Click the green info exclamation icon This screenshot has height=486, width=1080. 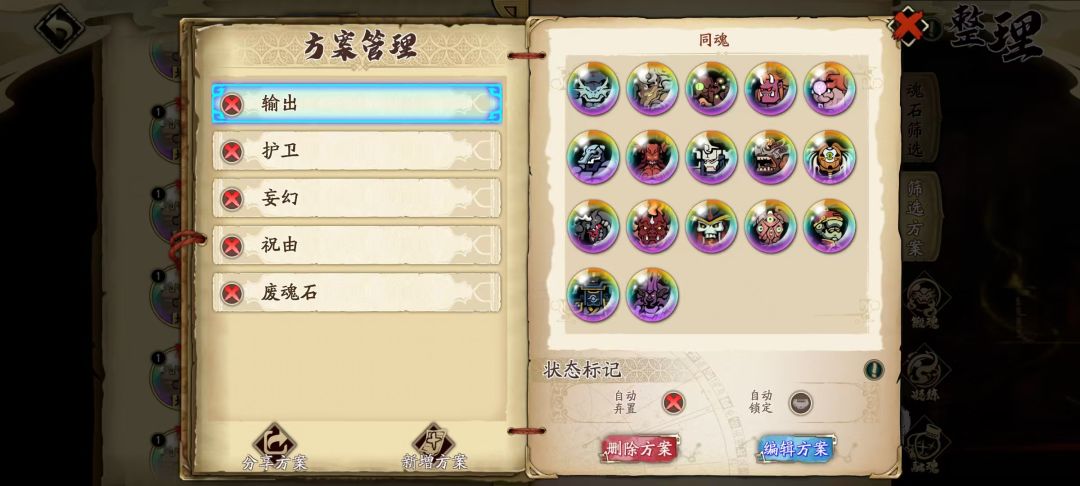click(x=873, y=370)
